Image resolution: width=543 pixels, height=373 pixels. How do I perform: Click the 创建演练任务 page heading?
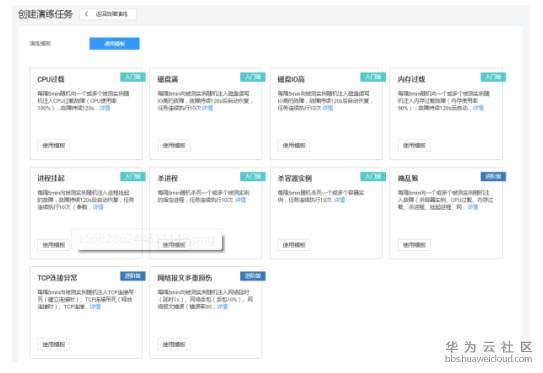pos(45,14)
